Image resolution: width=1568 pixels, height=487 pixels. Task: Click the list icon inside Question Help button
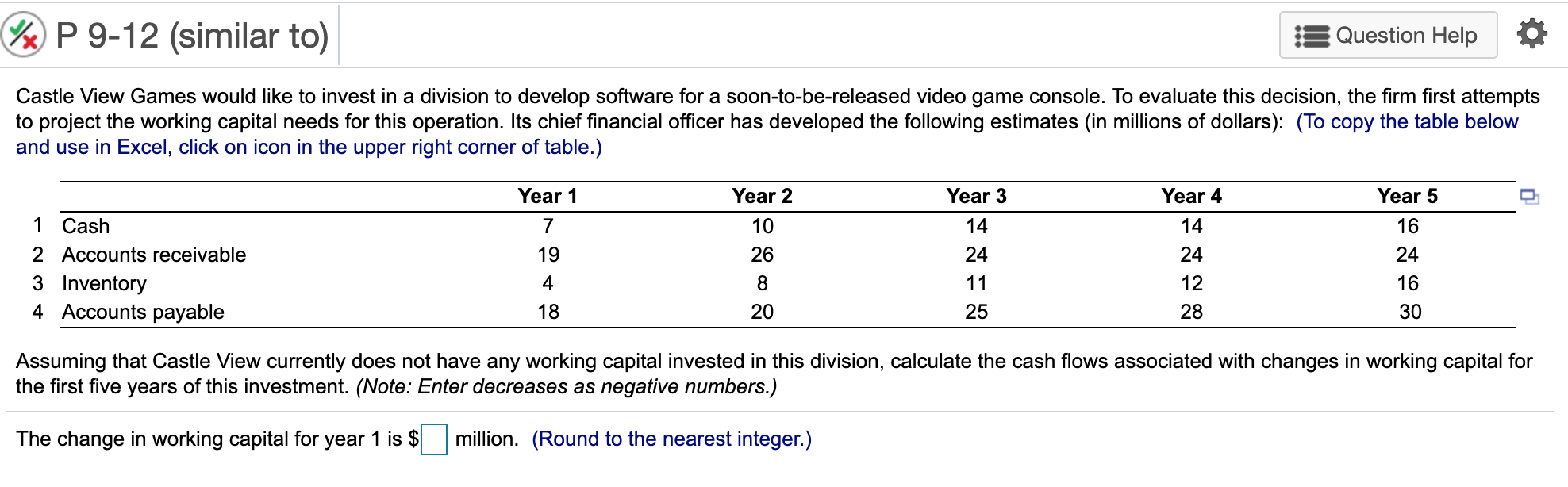click(x=1312, y=35)
